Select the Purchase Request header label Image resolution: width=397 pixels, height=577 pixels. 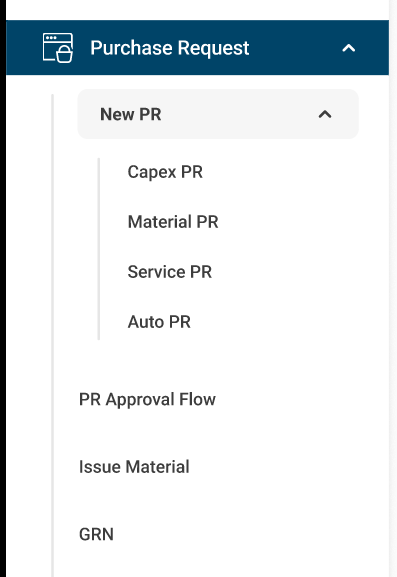click(170, 48)
